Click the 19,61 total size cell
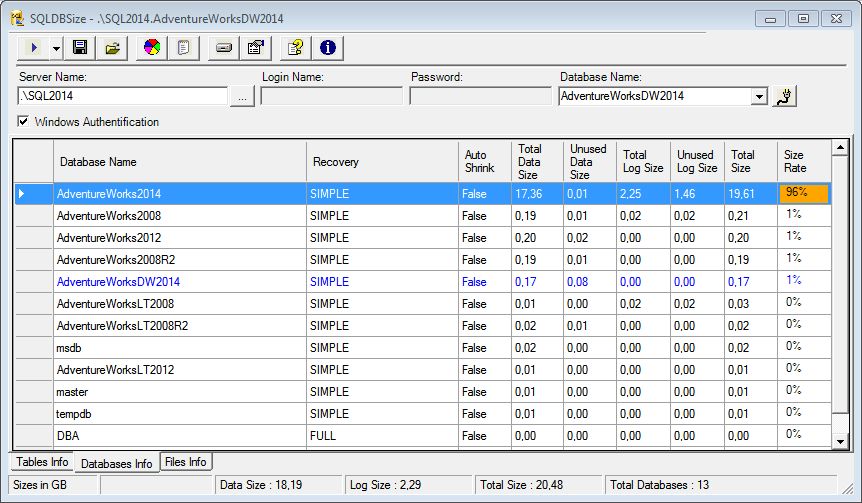The image size is (862, 503). coord(751,194)
